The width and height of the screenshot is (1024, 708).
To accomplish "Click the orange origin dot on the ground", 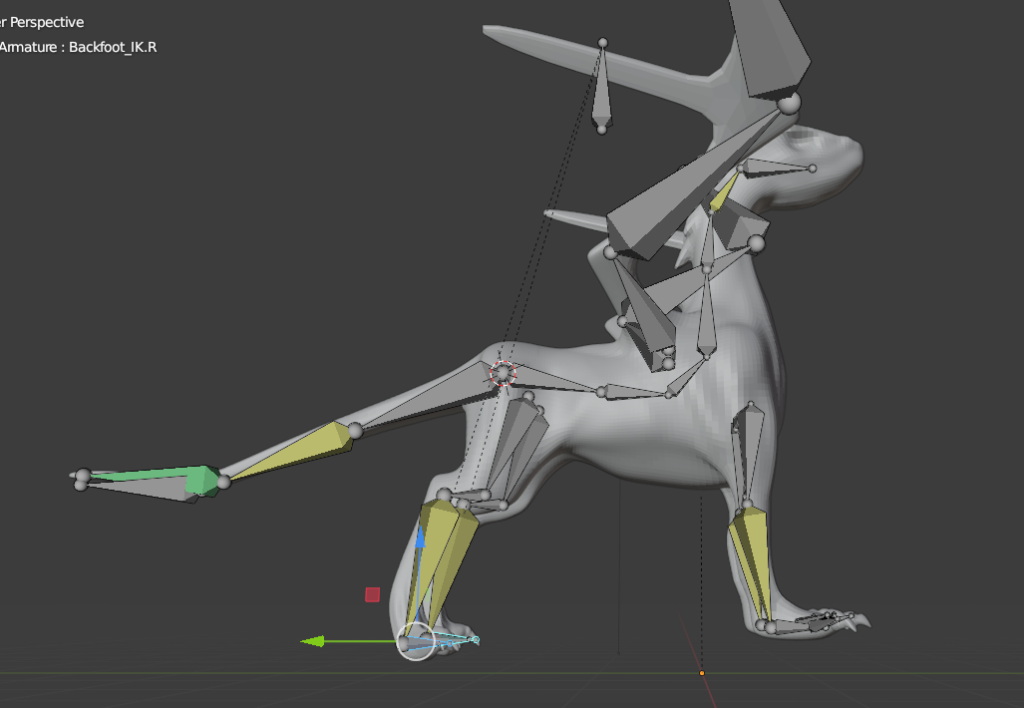I will click(701, 673).
